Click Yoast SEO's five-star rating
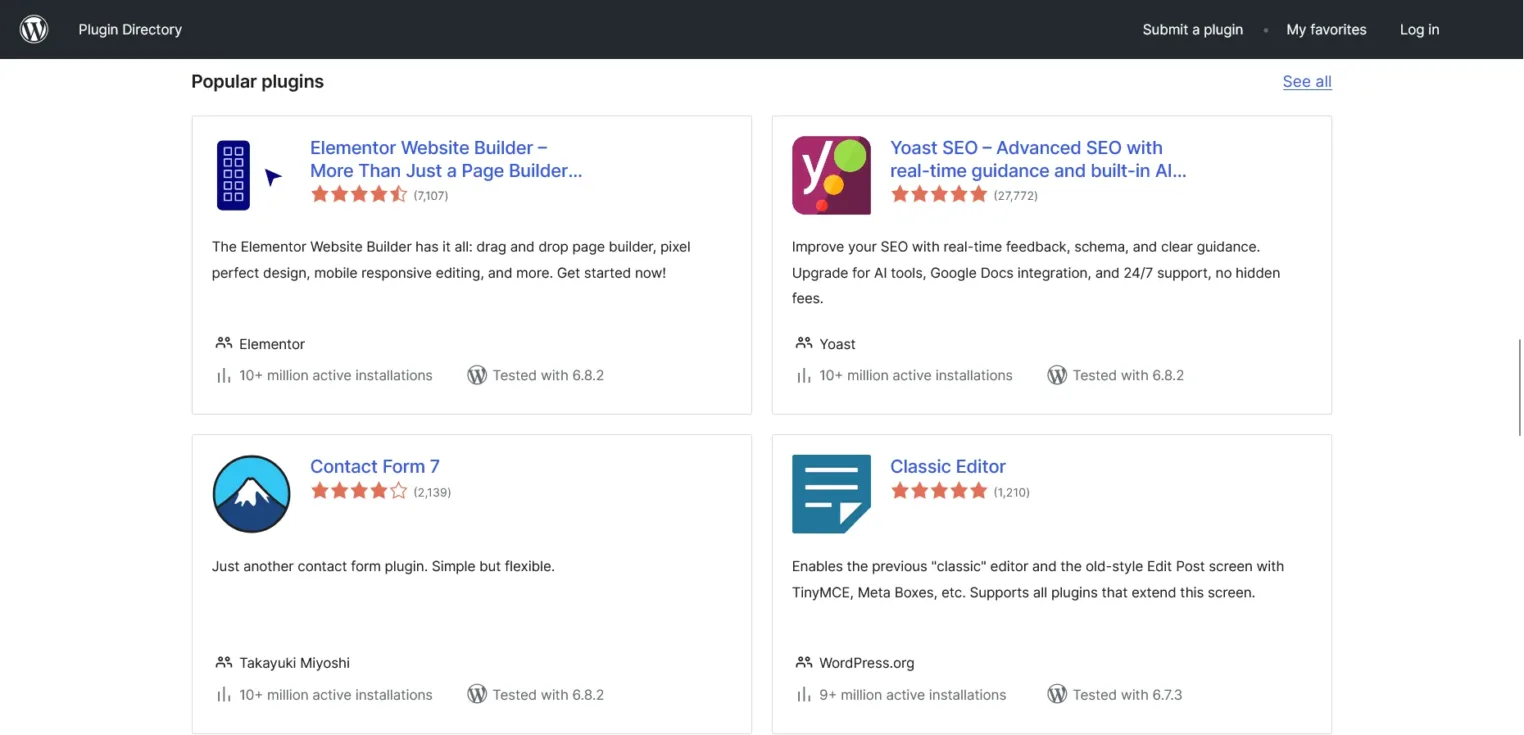The width and height of the screenshot is (1524, 735). coord(939,195)
